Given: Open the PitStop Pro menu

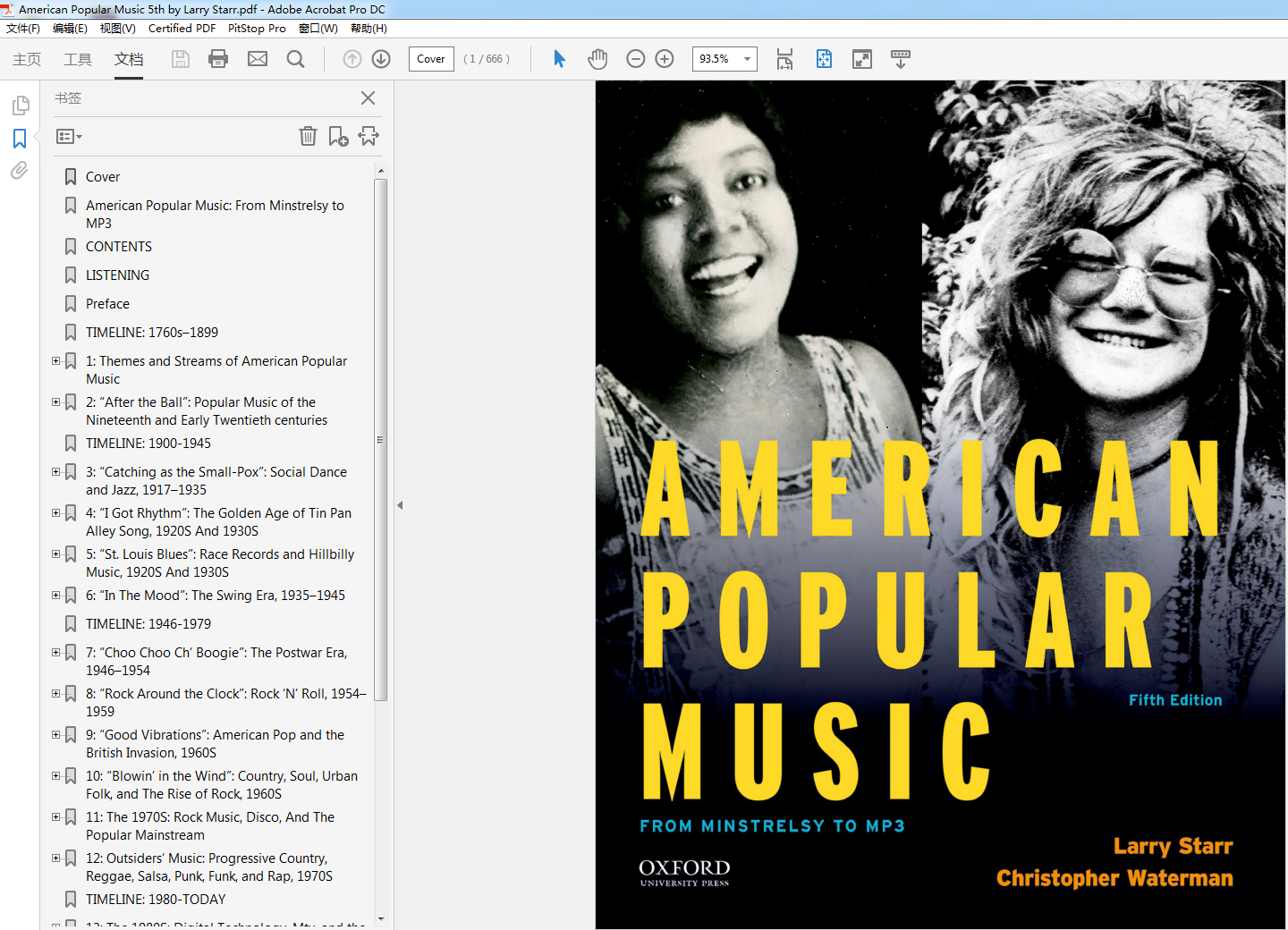Looking at the screenshot, I should pyautogui.click(x=257, y=29).
